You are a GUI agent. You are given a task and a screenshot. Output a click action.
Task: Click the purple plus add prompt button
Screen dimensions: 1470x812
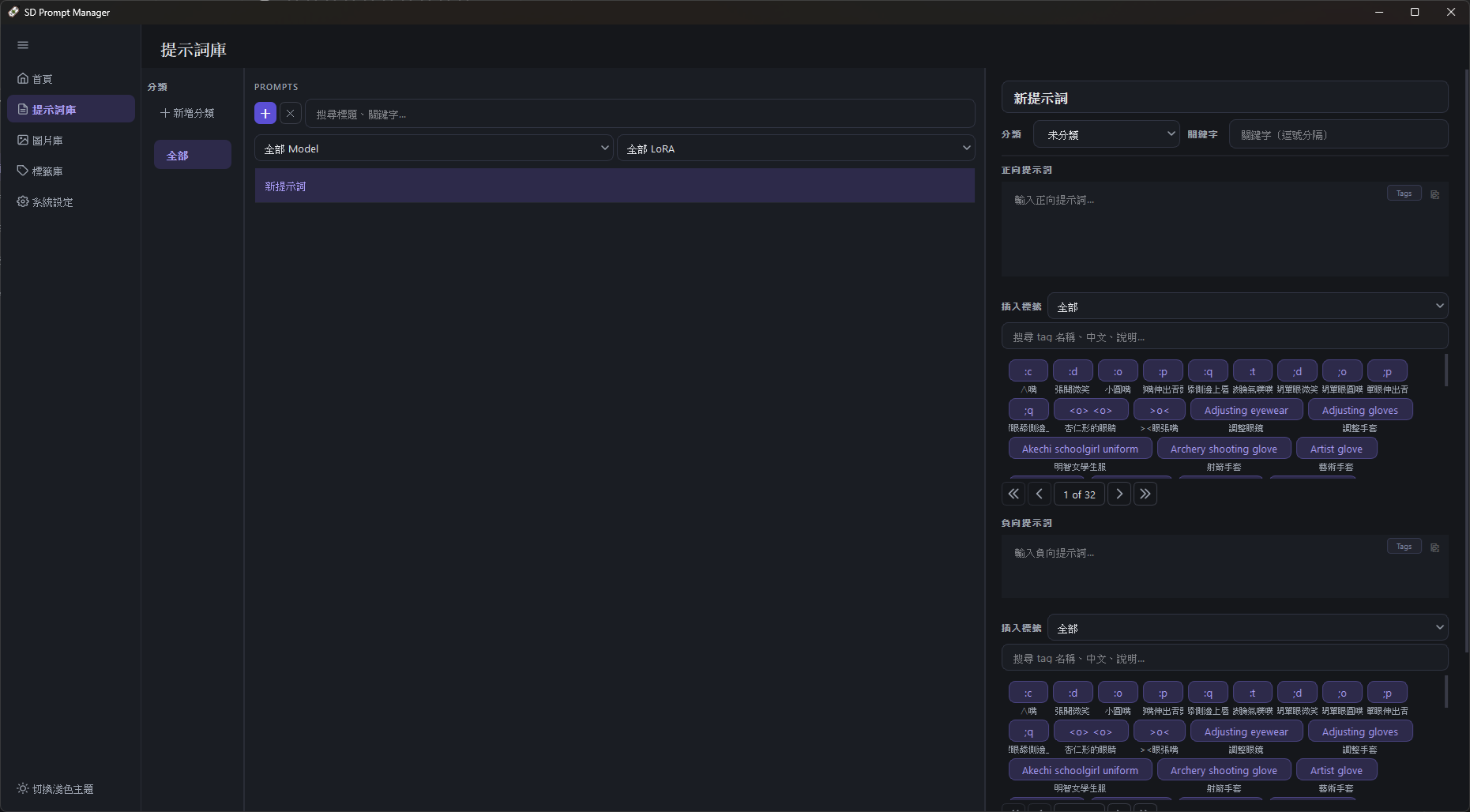[265, 114]
